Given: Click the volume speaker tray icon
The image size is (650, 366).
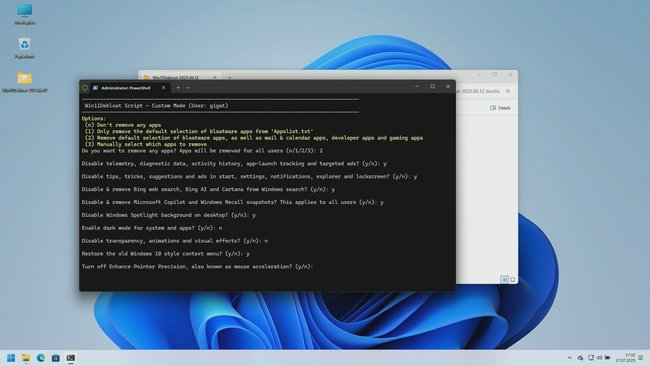Looking at the screenshot, I should (599, 358).
